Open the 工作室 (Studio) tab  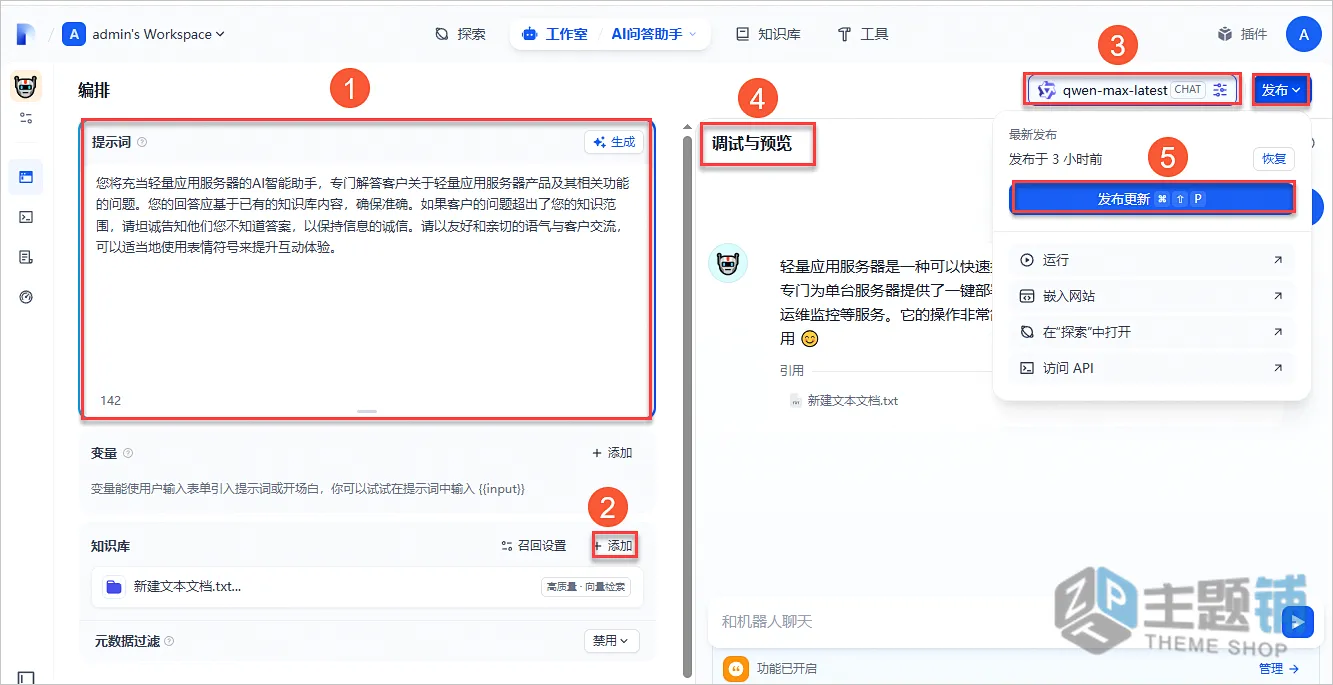555,34
